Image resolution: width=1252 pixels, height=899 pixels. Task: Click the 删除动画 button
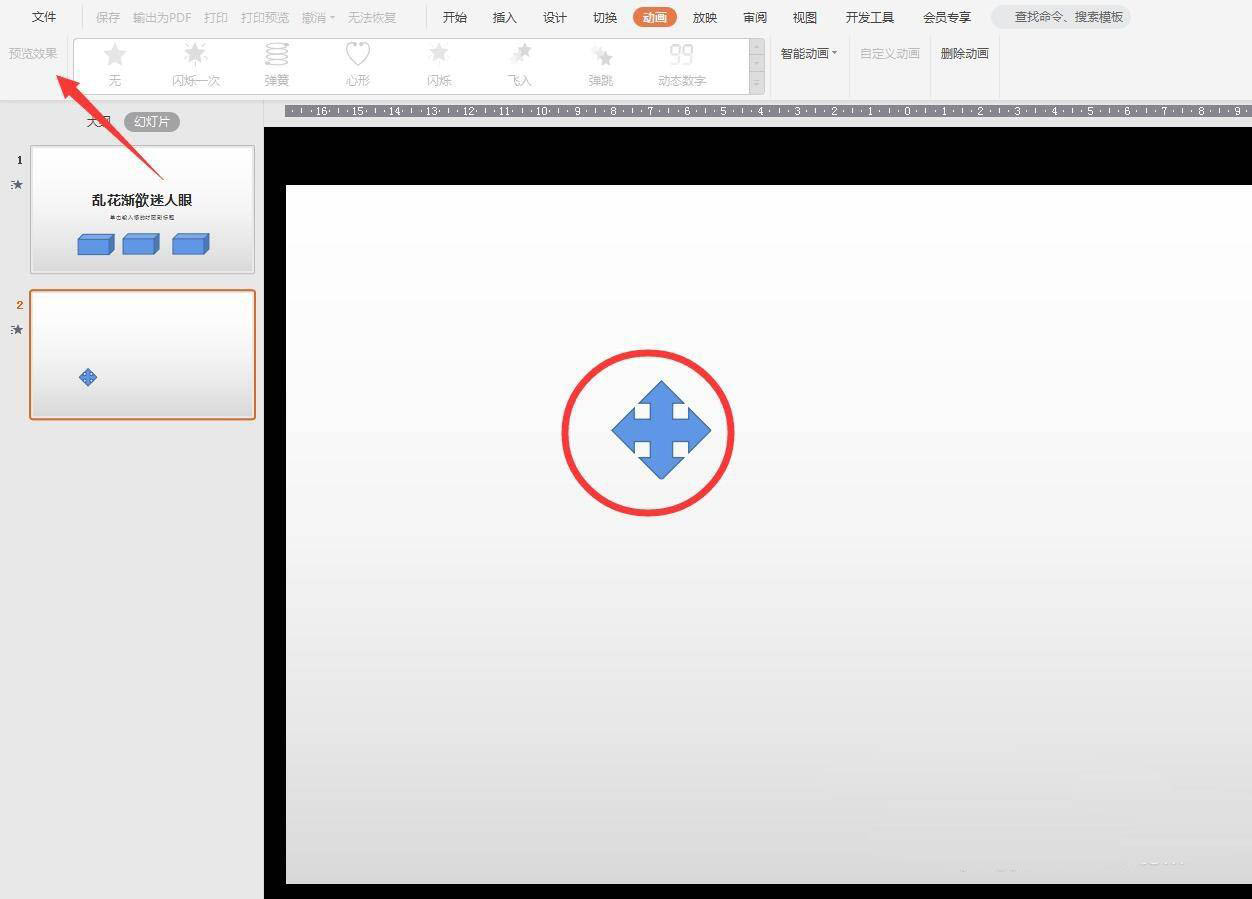(x=964, y=54)
